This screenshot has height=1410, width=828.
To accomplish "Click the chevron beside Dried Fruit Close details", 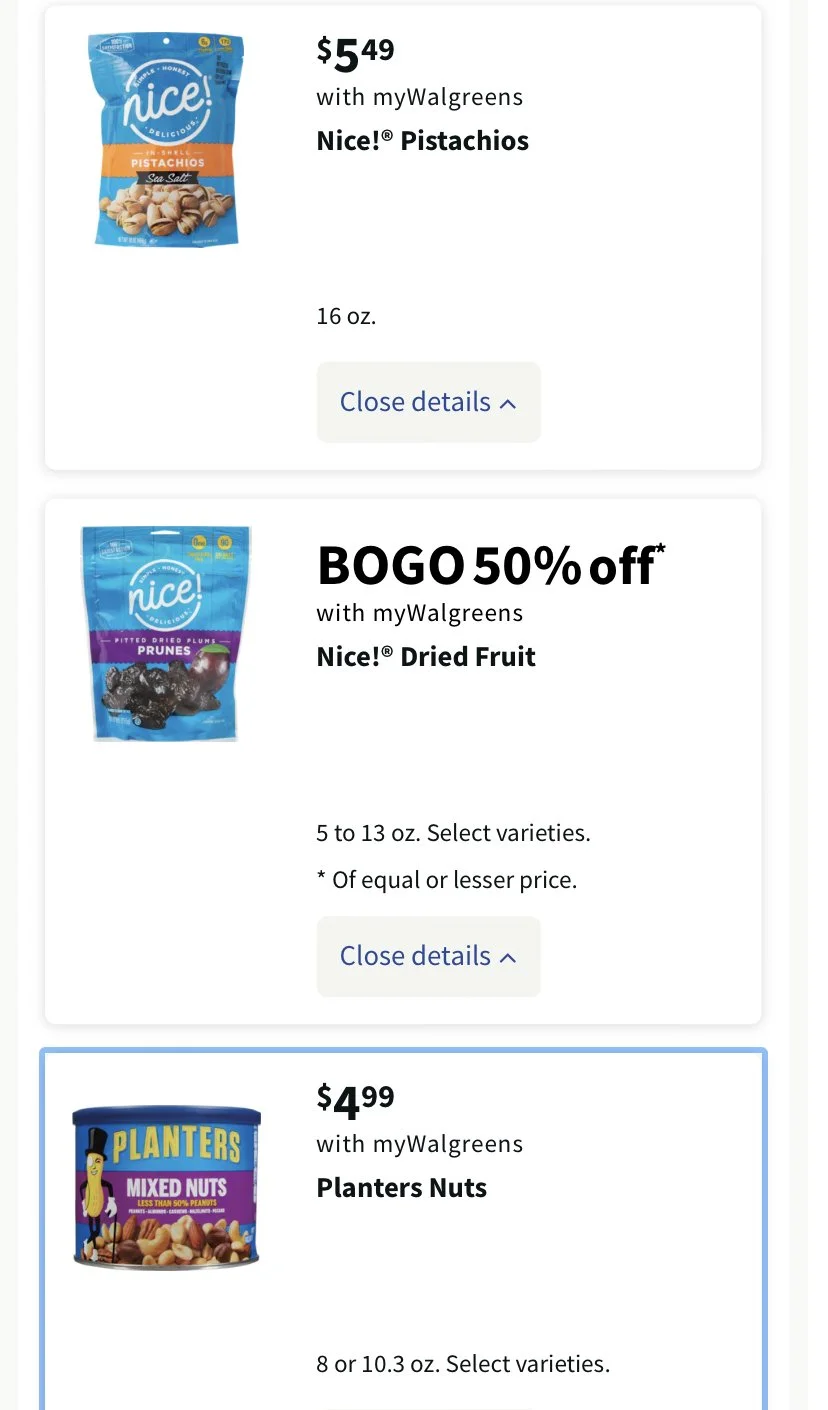I will point(508,958).
